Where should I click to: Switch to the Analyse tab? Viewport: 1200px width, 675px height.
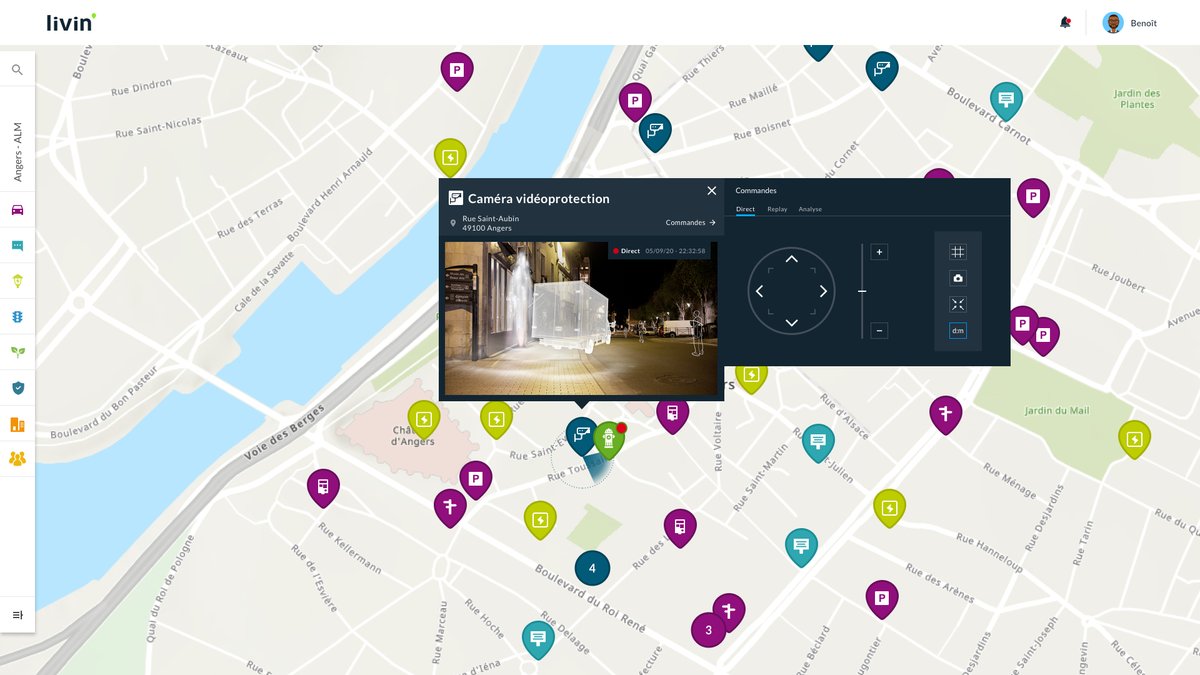tap(810, 209)
